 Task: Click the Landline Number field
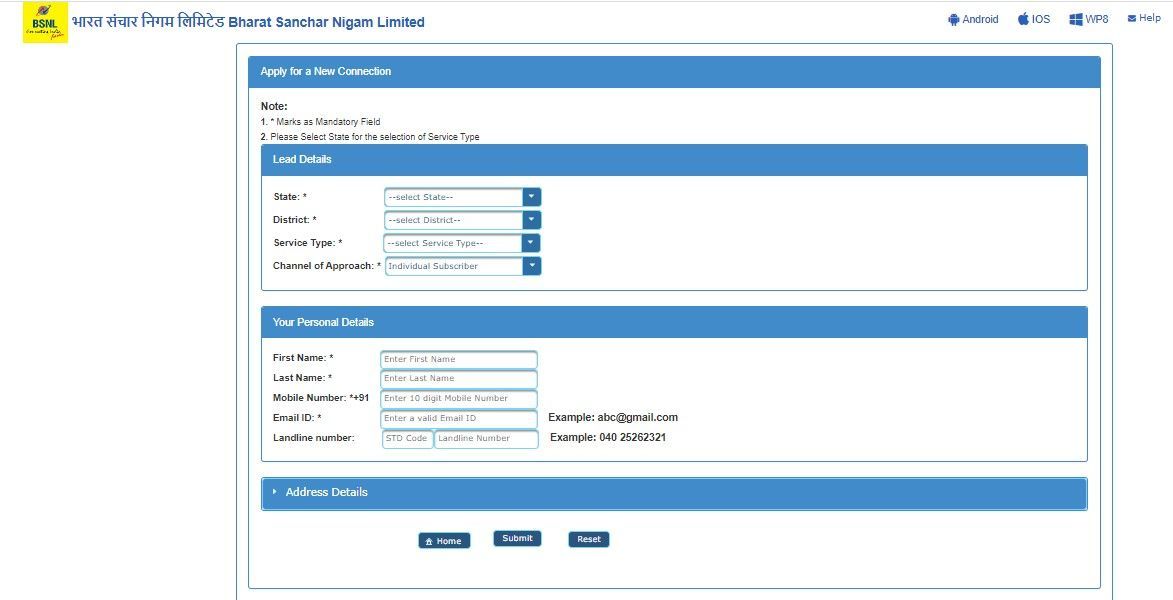486,439
